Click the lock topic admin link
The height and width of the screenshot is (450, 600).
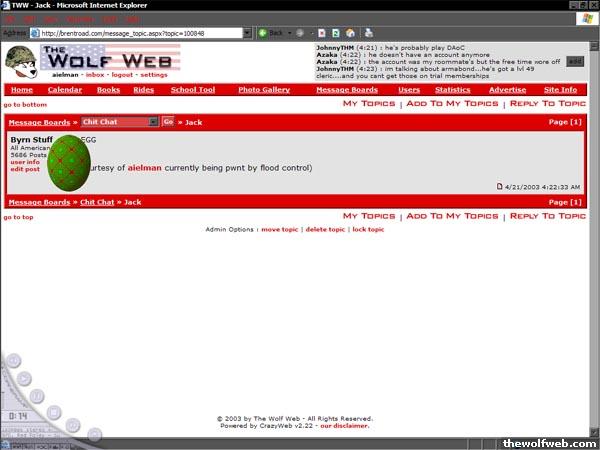pos(368,229)
